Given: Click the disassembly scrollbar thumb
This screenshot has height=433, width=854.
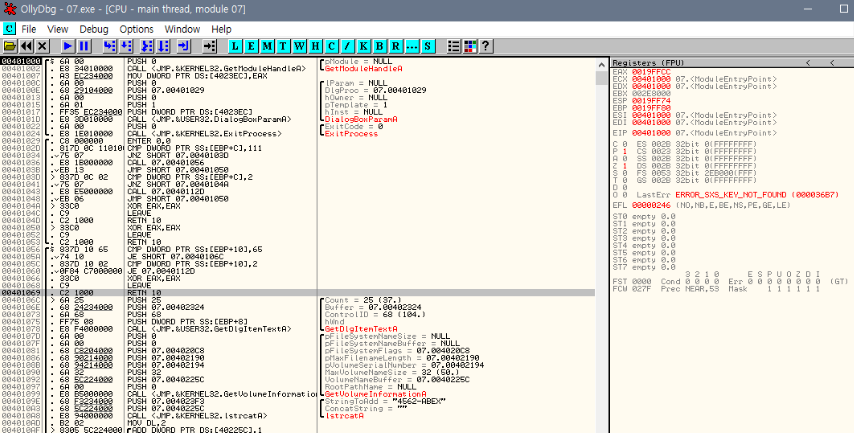Looking at the screenshot, I should tap(601, 78).
